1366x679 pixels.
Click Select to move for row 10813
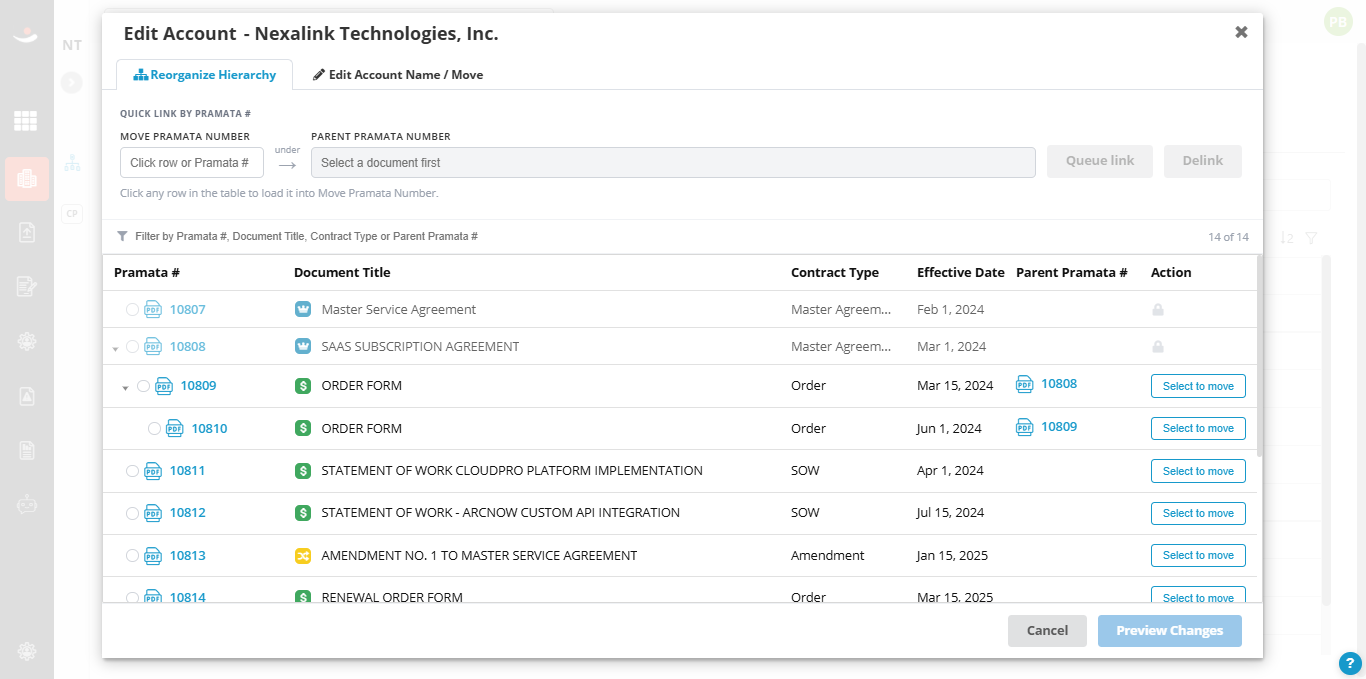pyautogui.click(x=1198, y=555)
